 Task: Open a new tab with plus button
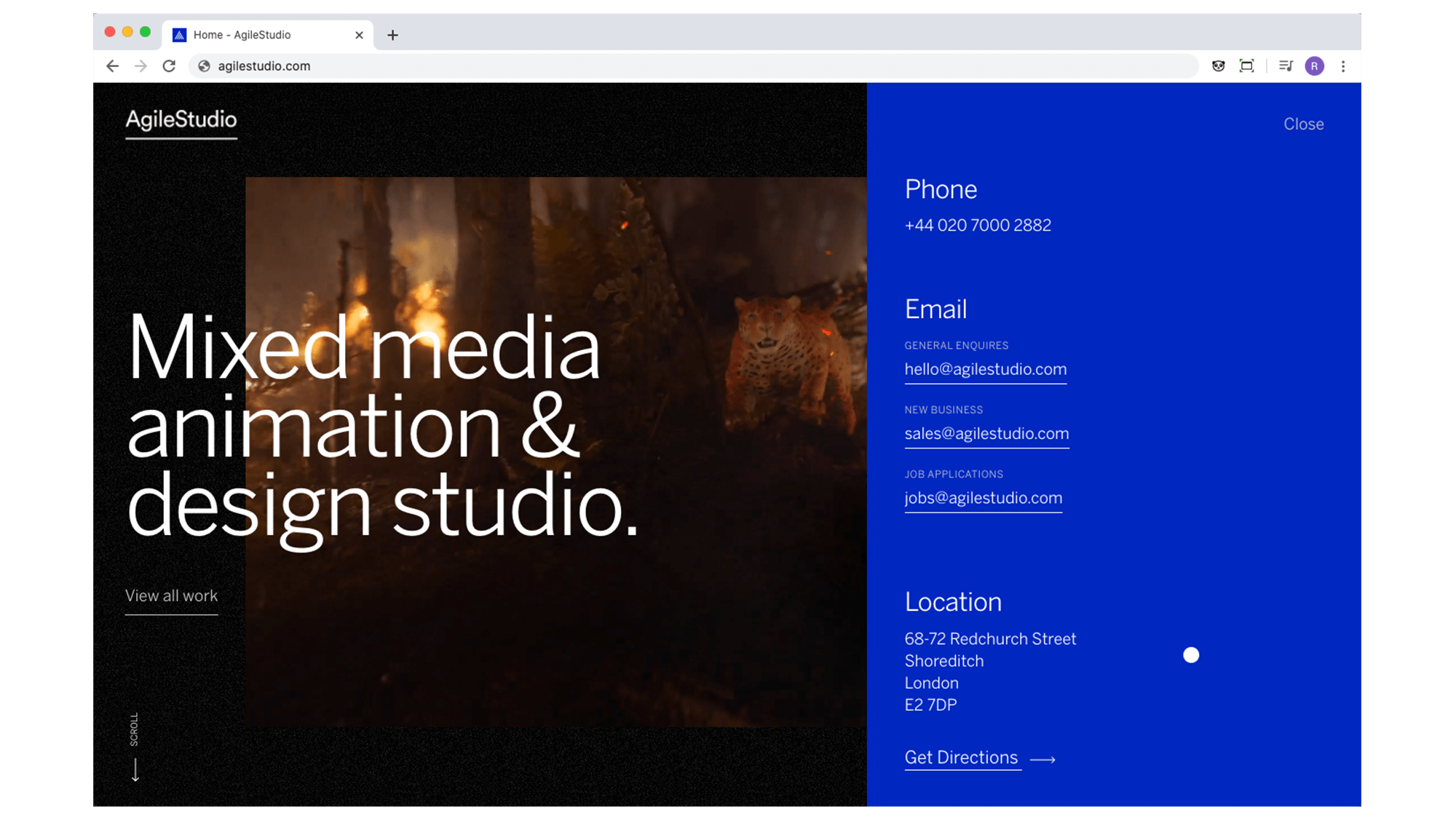tap(392, 35)
